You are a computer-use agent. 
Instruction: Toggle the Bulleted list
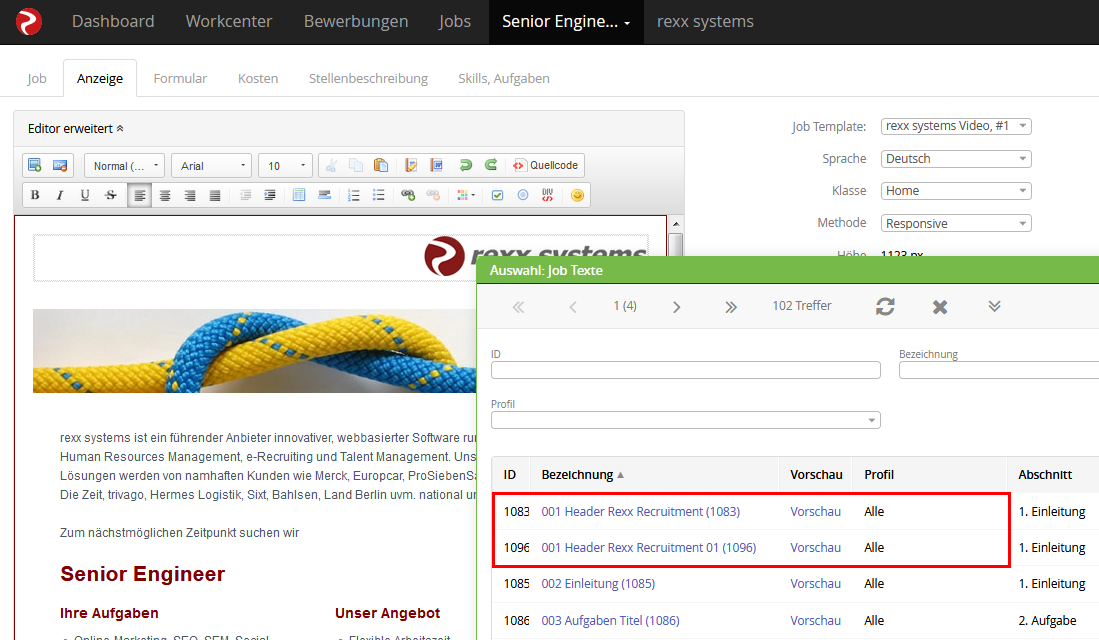point(378,195)
